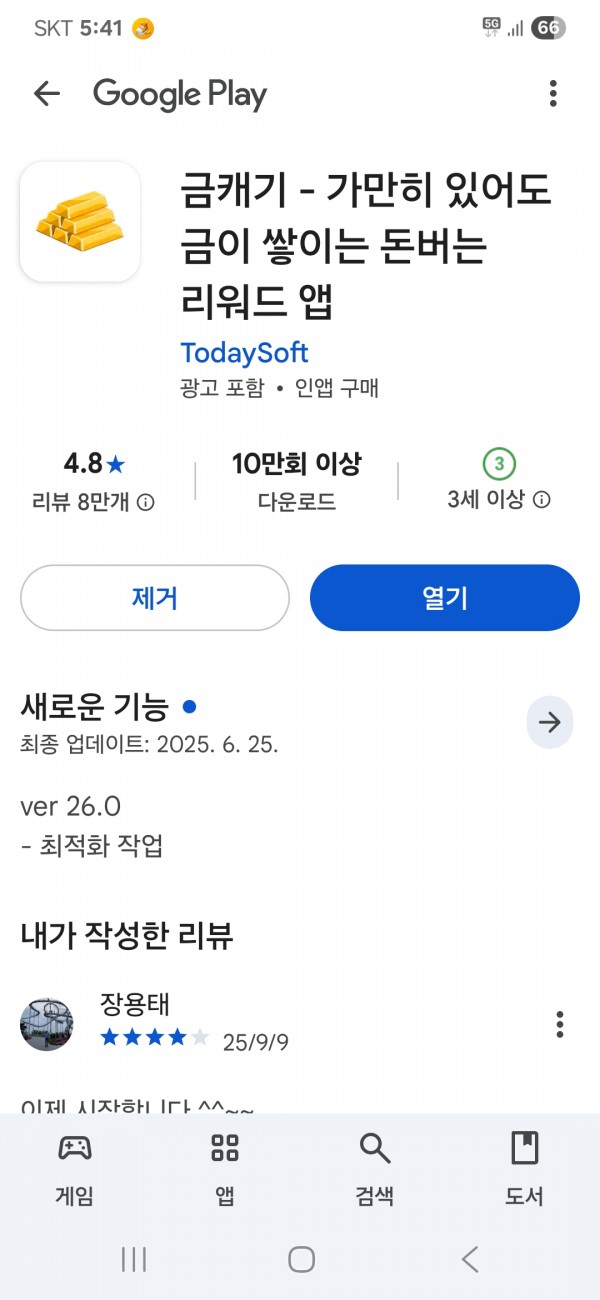Tap the Android home button
Image resolution: width=600 pixels, height=1300 pixels.
301,1259
